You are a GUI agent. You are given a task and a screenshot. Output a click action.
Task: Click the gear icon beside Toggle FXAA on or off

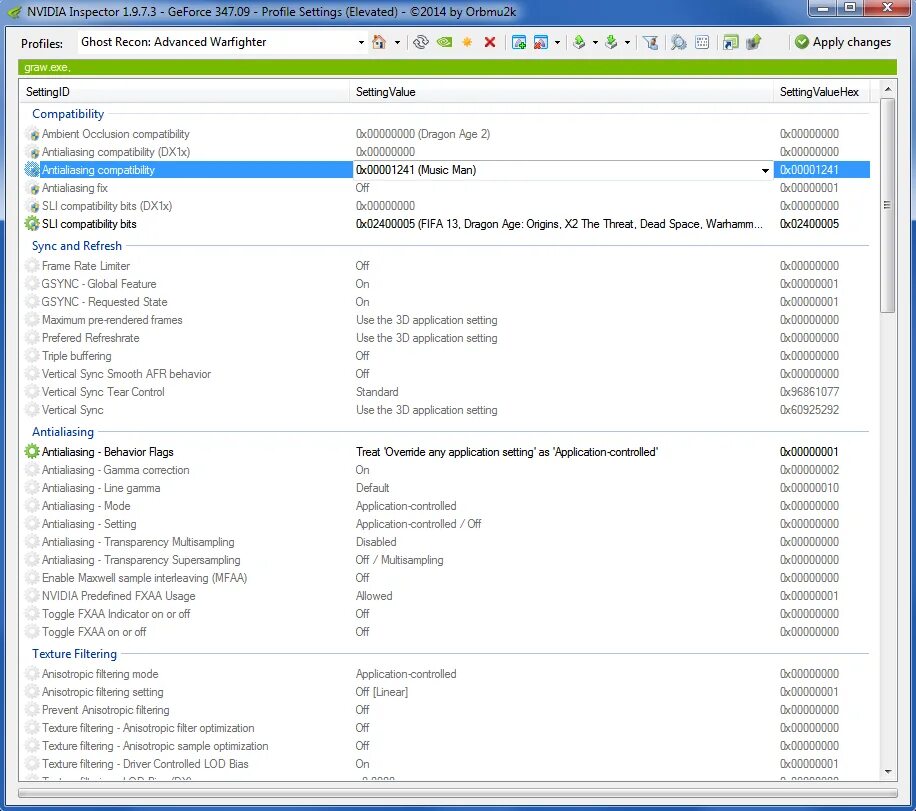pos(32,632)
